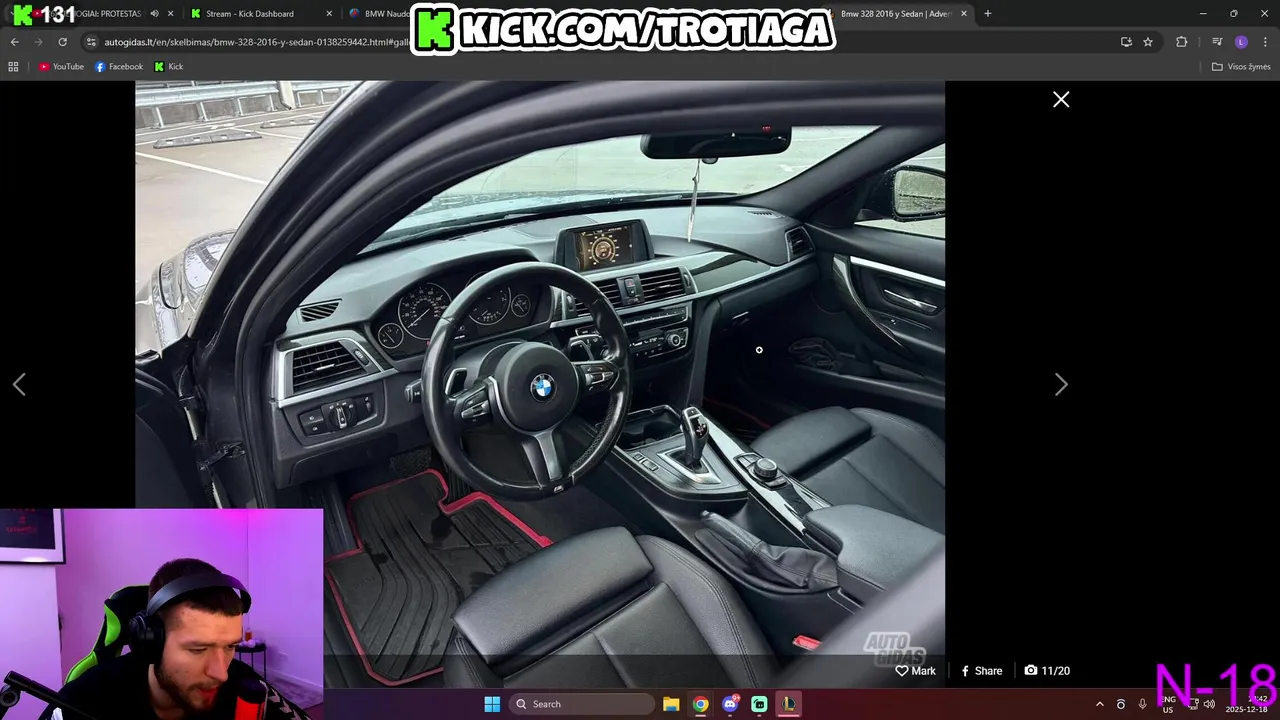This screenshot has width=1280, height=720.
Task: Go back in browser history
Action: (x=14, y=42)
